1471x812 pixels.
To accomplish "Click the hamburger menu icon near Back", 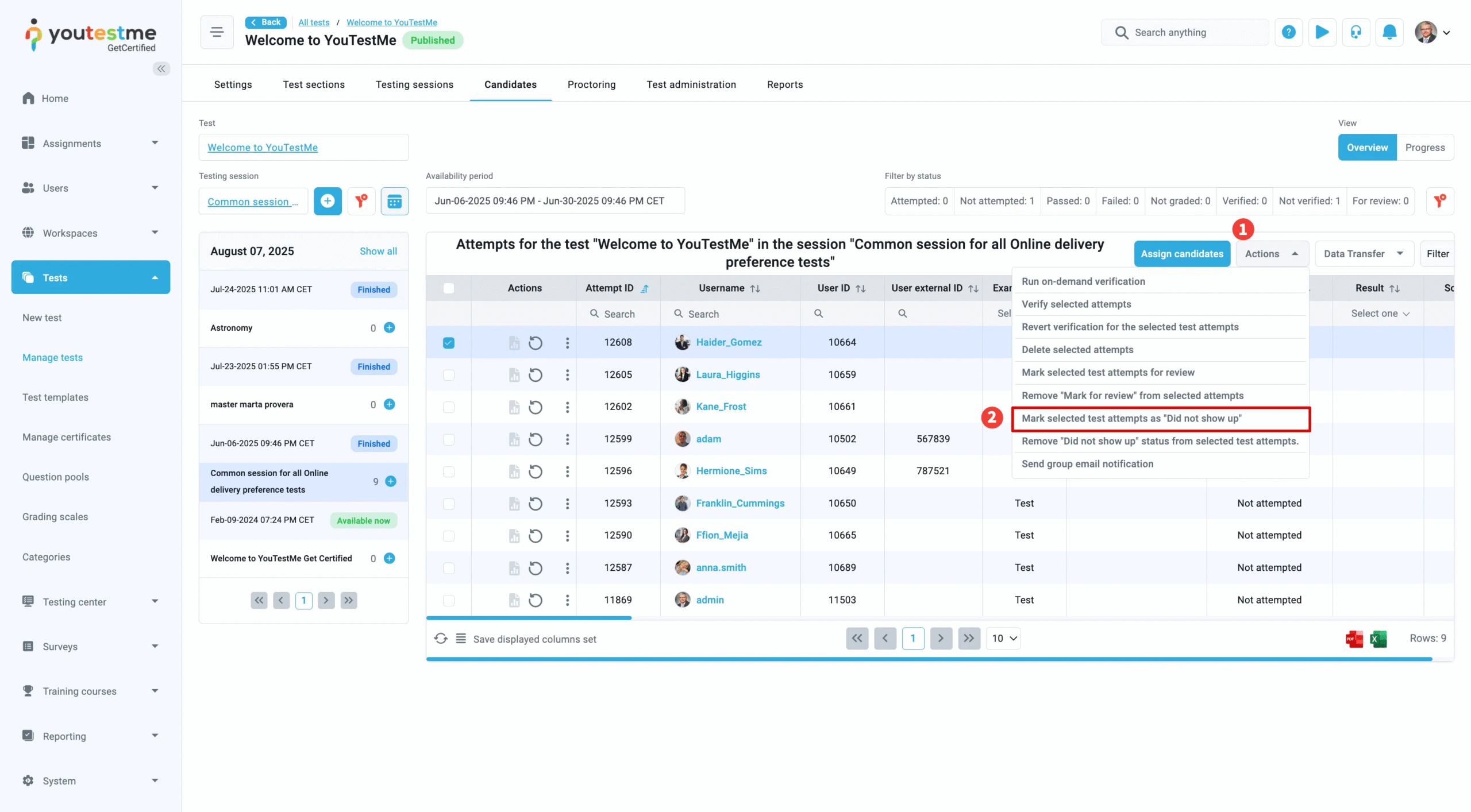I will tap(217, 32).
